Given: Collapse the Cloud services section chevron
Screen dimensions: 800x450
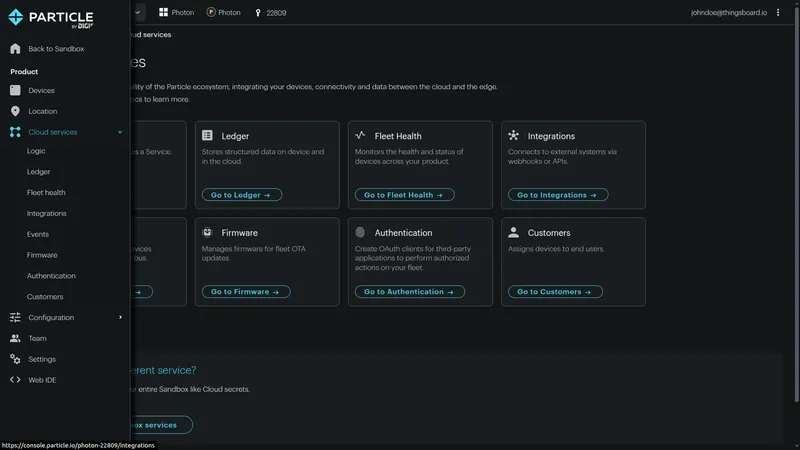Looking at the screenshot, I should click(x=120, y=132).
